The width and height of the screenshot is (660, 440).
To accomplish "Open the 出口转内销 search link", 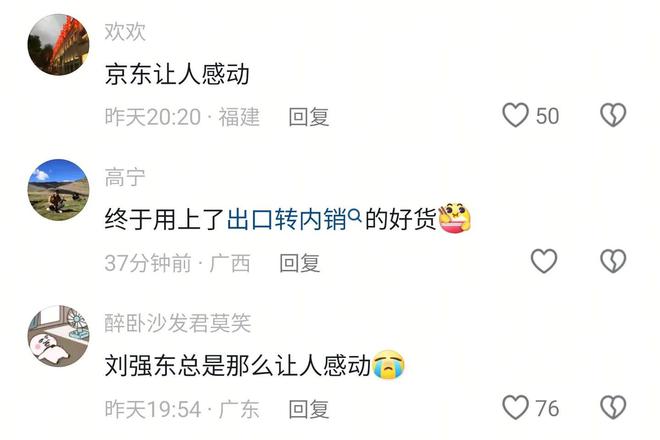I will click(x=287, y=219).
